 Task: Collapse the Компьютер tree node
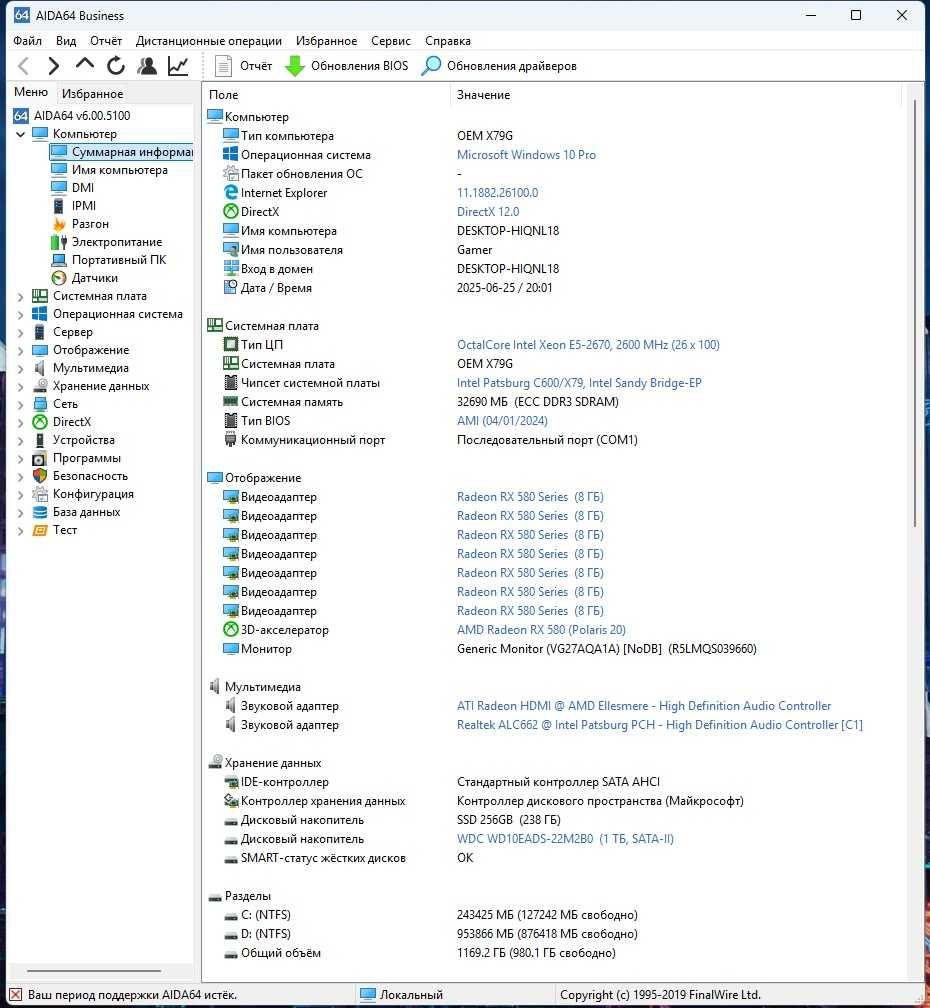(21, 134)
